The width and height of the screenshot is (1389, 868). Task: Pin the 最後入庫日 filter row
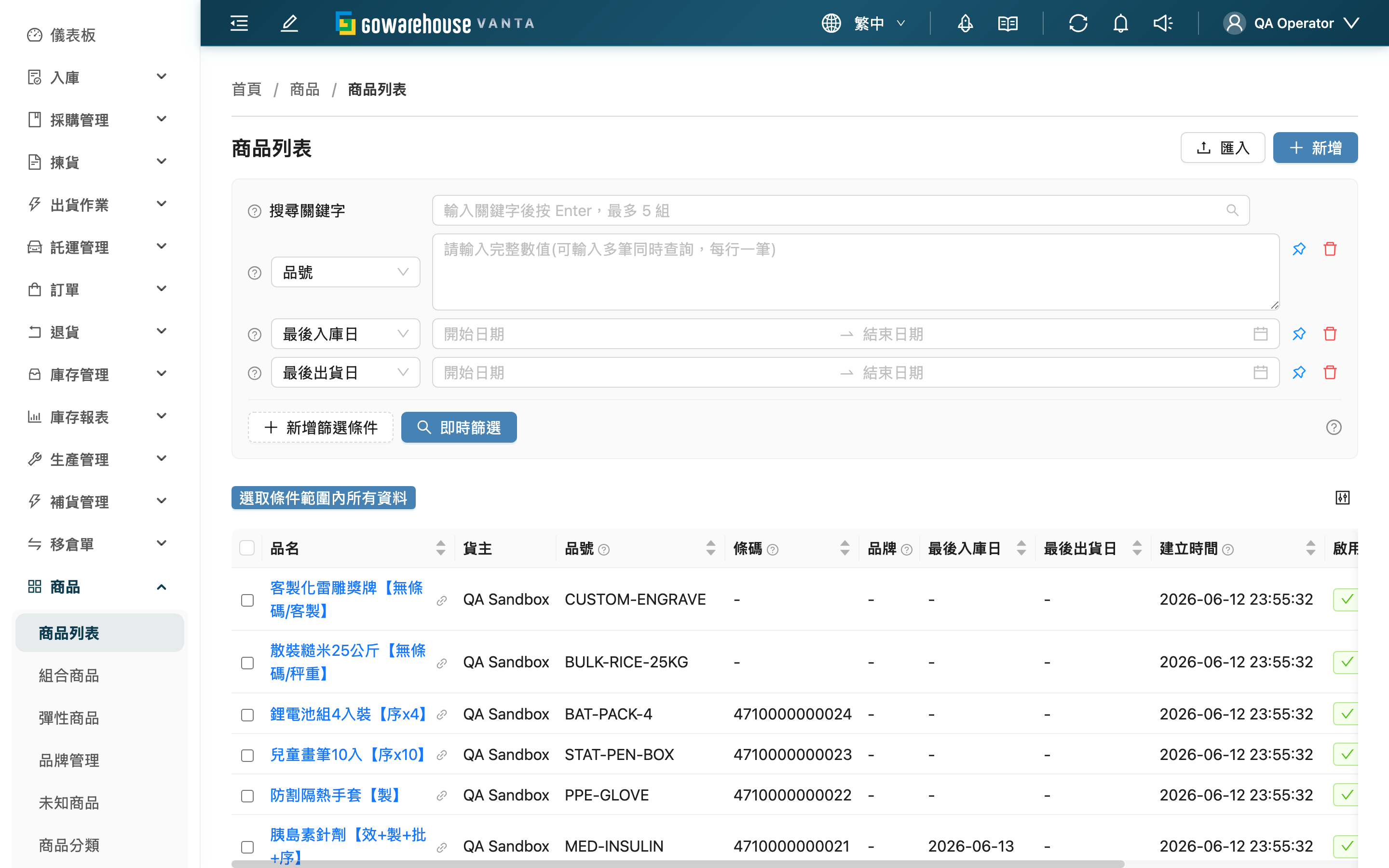[x=1299, y=334]
